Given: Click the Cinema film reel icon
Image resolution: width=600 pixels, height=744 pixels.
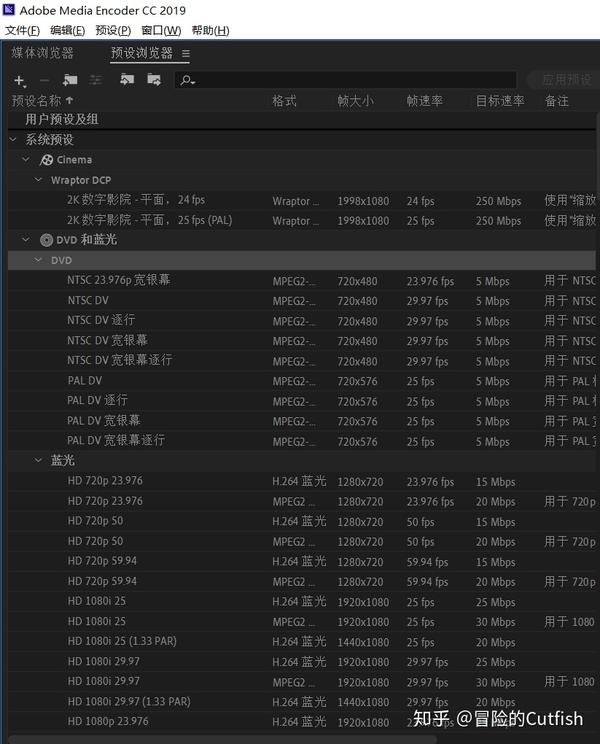Looking at the screenshot, I should point(46,160).
